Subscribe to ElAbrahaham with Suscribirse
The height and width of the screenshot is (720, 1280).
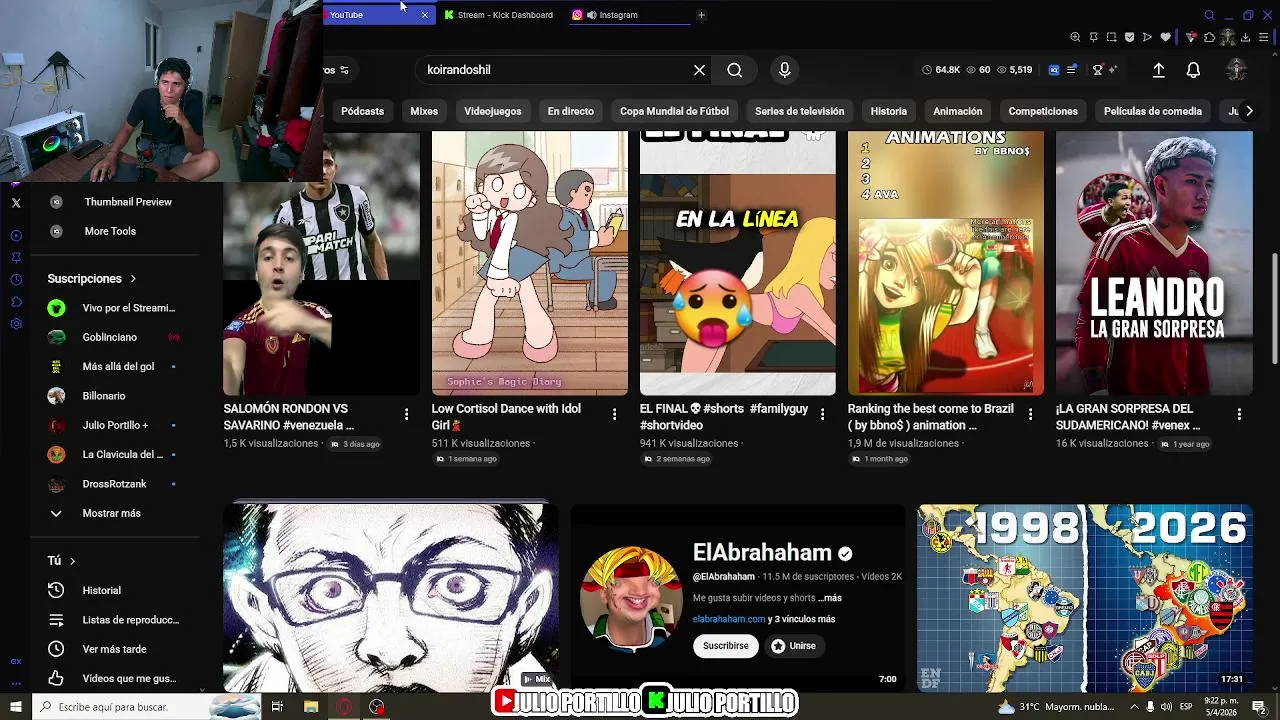(x=726, y=646)
